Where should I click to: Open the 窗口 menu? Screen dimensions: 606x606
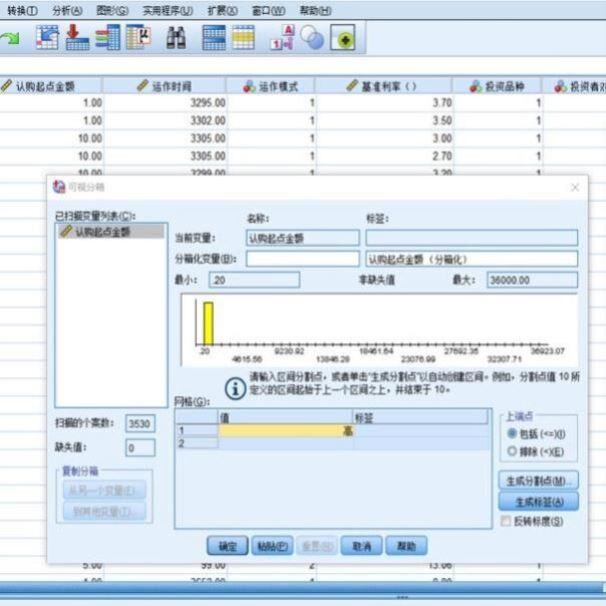pyautogui.click(x=268, y=10)
